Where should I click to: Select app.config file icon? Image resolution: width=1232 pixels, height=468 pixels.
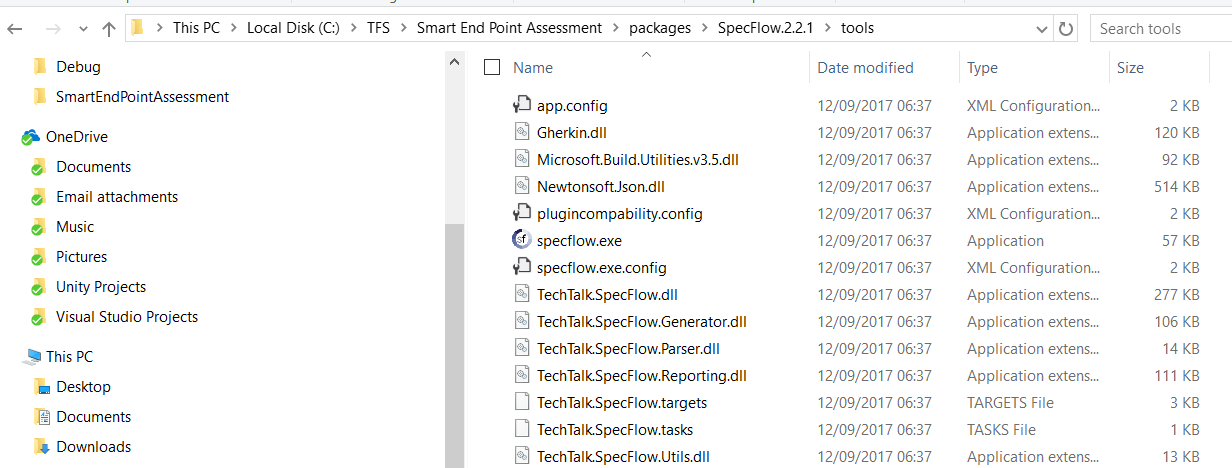click(521, 104)
